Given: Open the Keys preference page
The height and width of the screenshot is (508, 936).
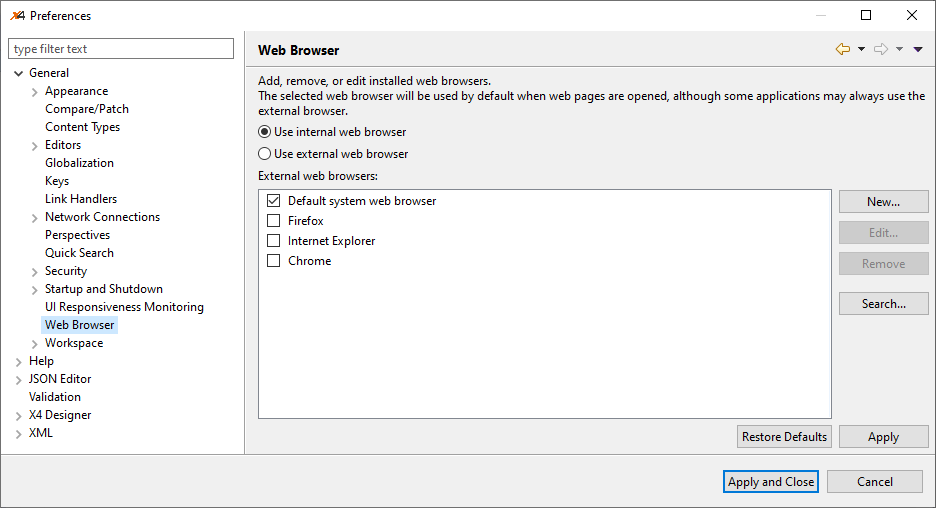Looking at the screenshot, I should (x=57, y=181).
